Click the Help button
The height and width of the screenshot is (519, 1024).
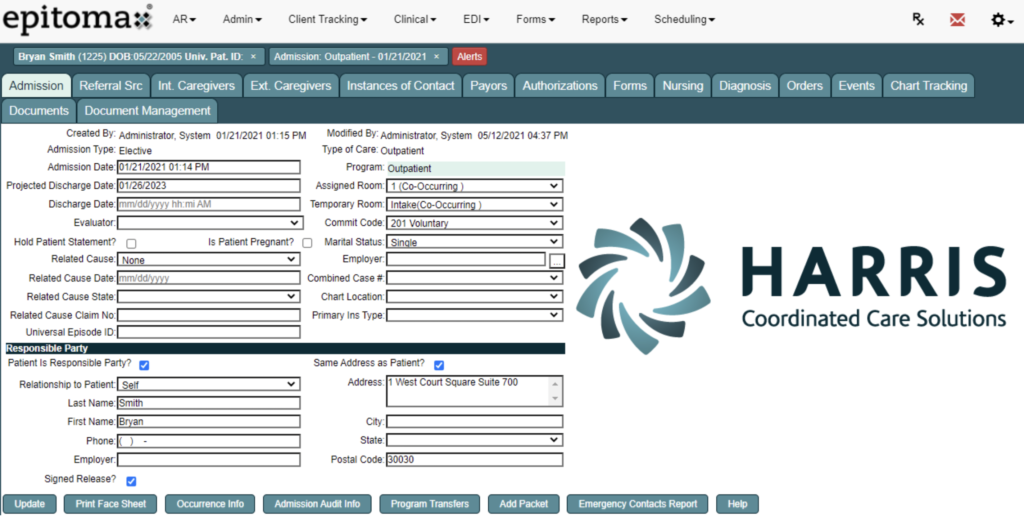coord(737,504)
